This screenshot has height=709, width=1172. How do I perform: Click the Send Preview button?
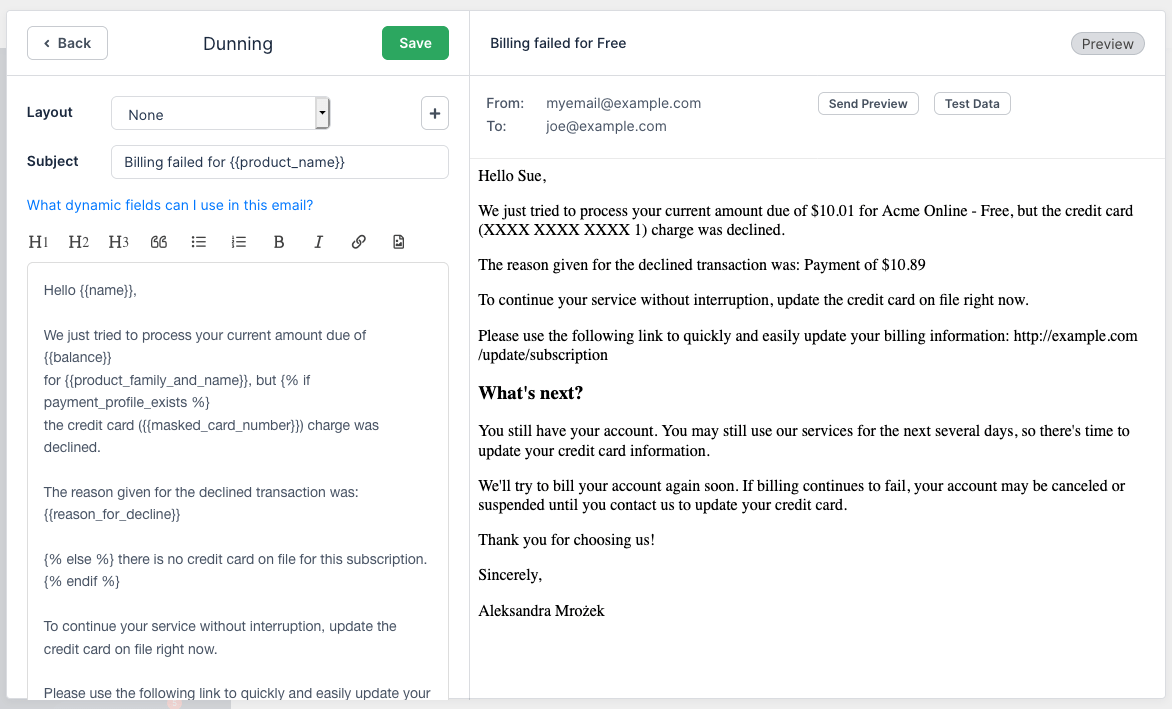pyautogui.click(x=868, y=104)
